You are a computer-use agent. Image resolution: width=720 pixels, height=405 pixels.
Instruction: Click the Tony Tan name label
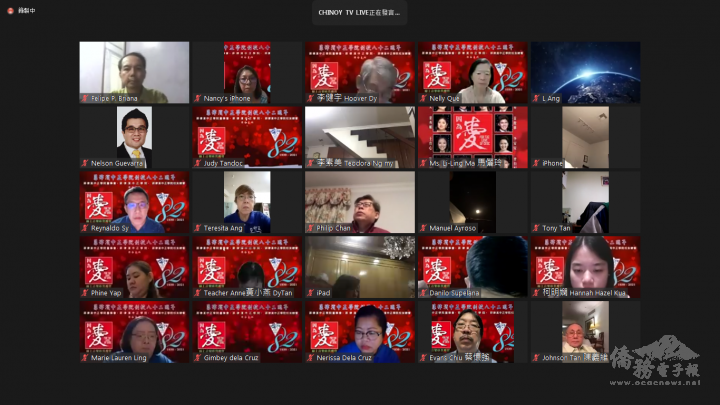pyautogui.click(x=557, y=228)
